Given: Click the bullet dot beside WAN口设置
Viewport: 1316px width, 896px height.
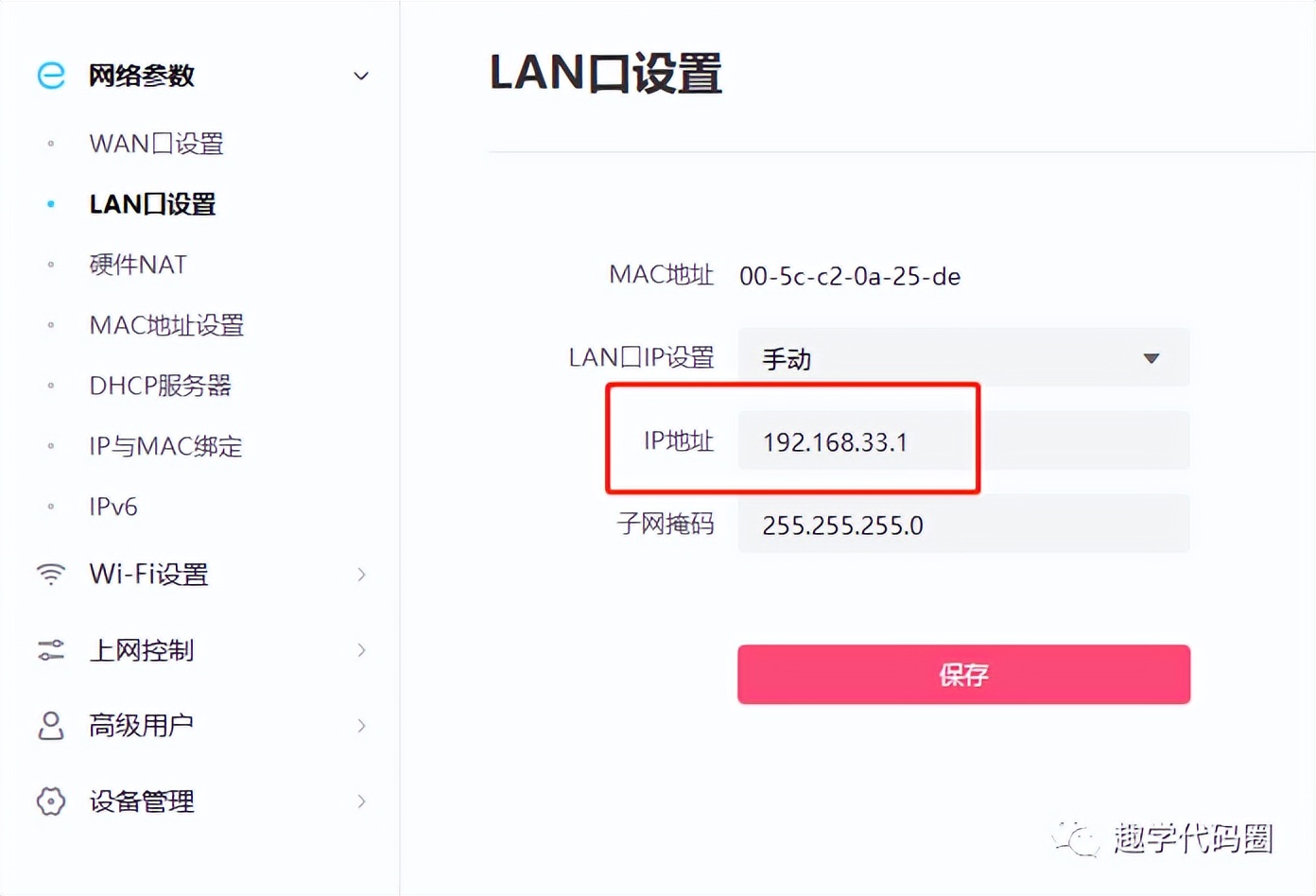Looking at the screenshot, I should tap(50, 144).
